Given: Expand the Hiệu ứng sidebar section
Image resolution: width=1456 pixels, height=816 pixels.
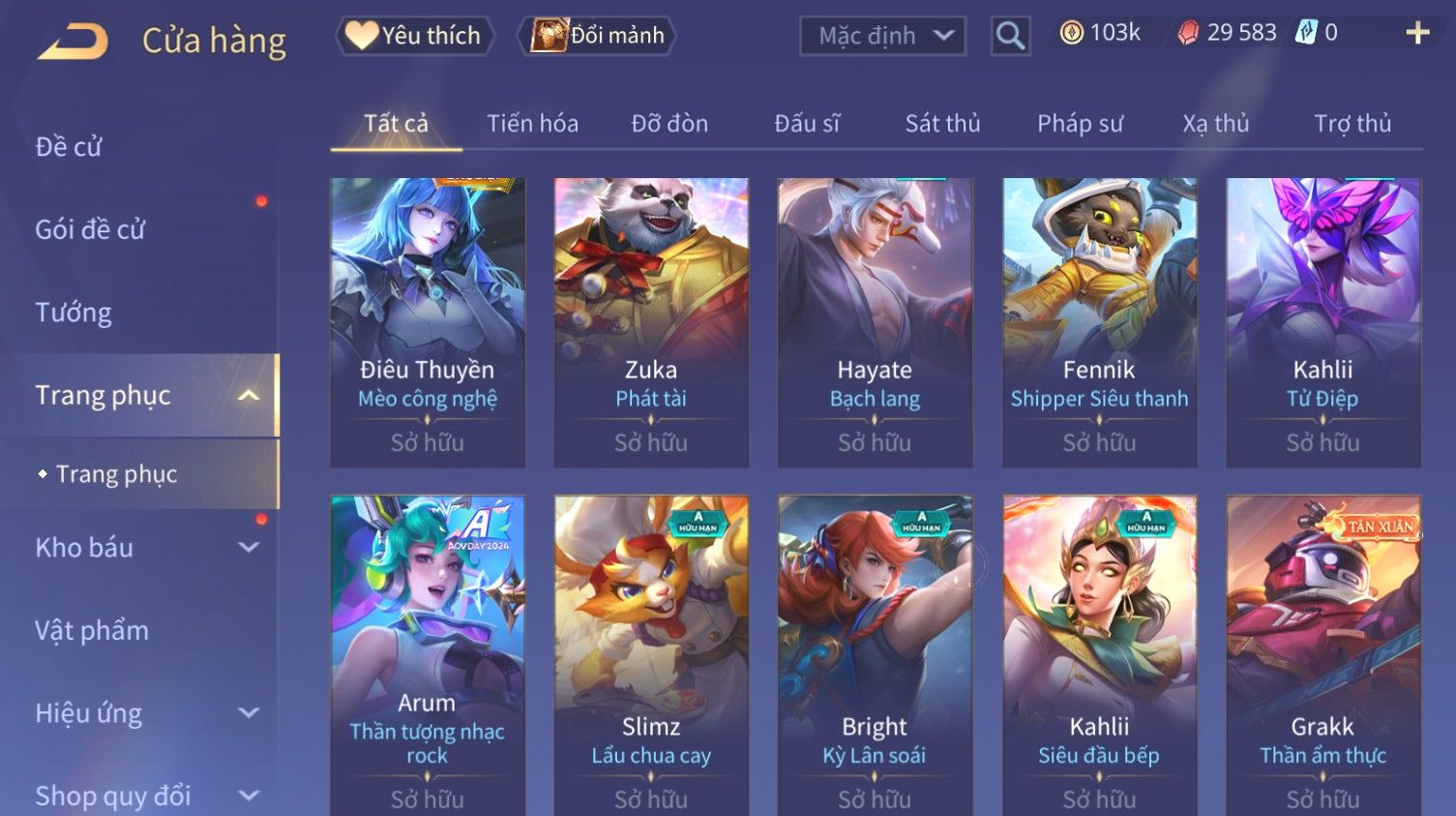Looking at the screenshot, I should [249, 712].
